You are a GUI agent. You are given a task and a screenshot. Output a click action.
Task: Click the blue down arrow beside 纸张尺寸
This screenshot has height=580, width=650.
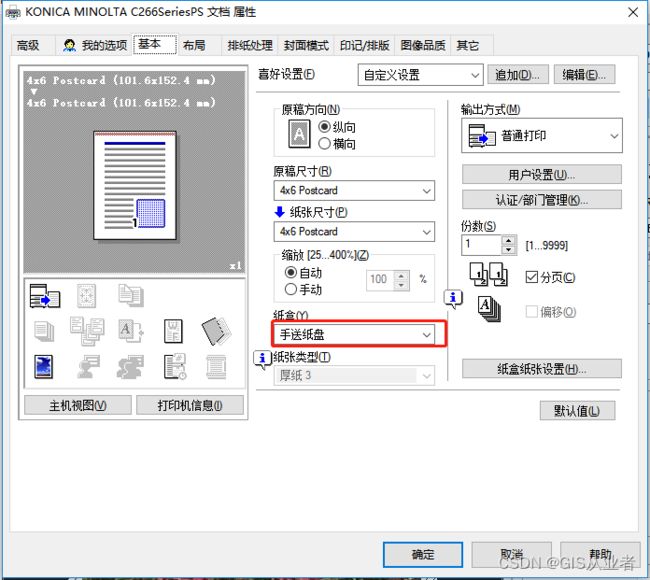[x=279, y=212]
